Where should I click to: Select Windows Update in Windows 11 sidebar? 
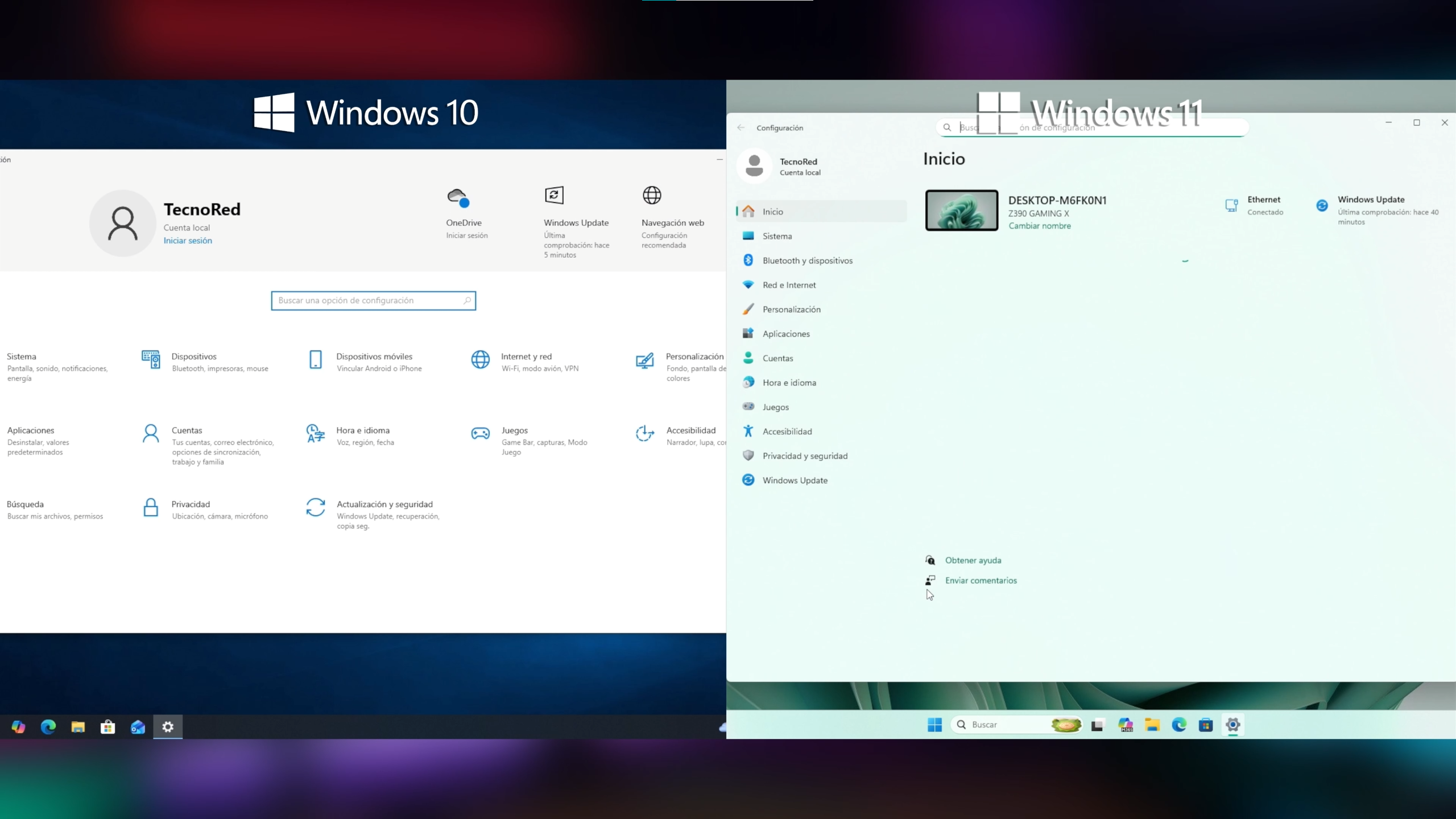click(821, 481)
